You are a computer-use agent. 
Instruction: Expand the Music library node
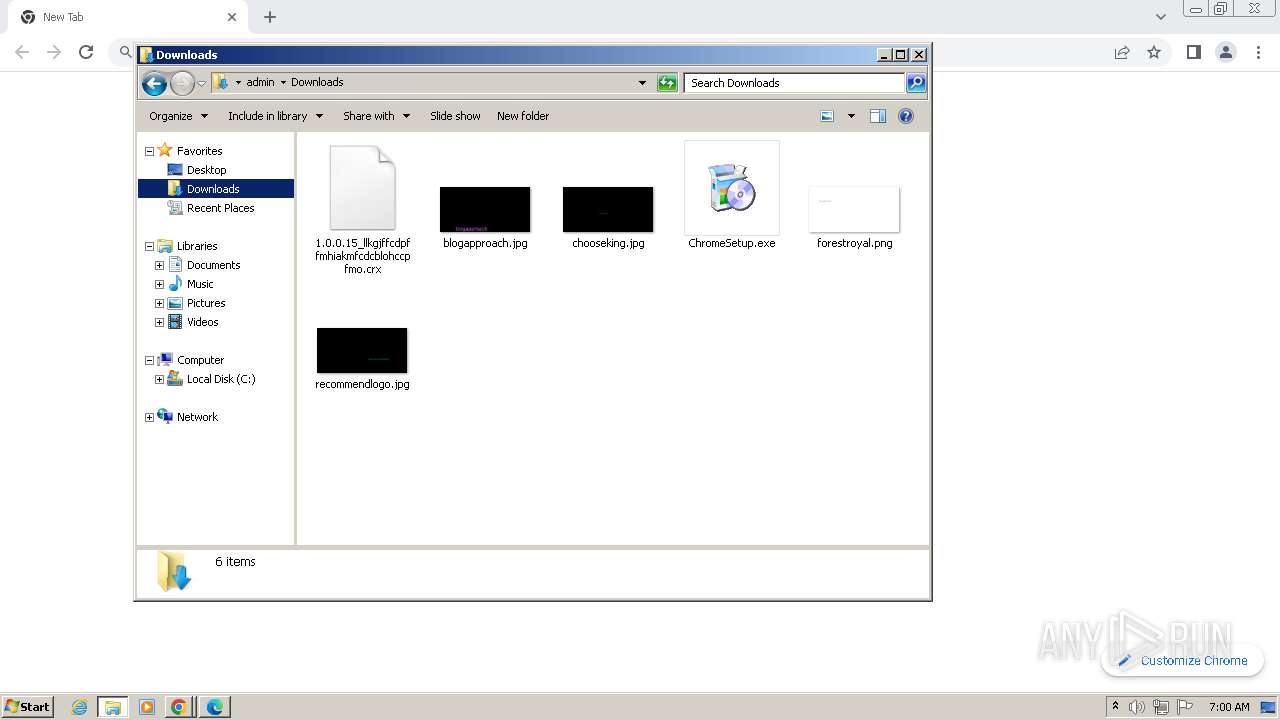(x=159, y=285)
